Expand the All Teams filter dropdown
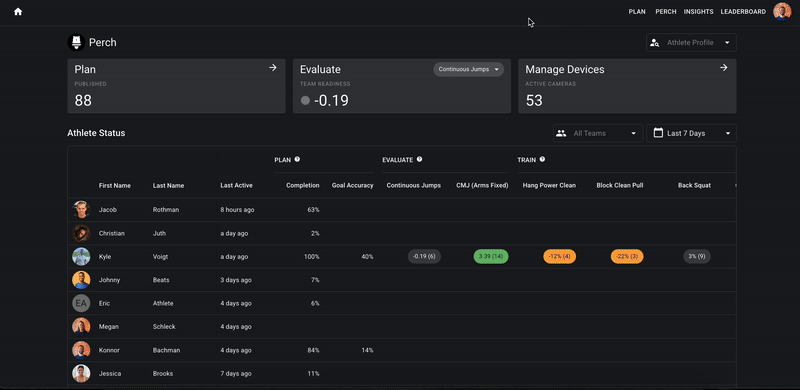This screenshot has width=800, height=390. point(598,133)
